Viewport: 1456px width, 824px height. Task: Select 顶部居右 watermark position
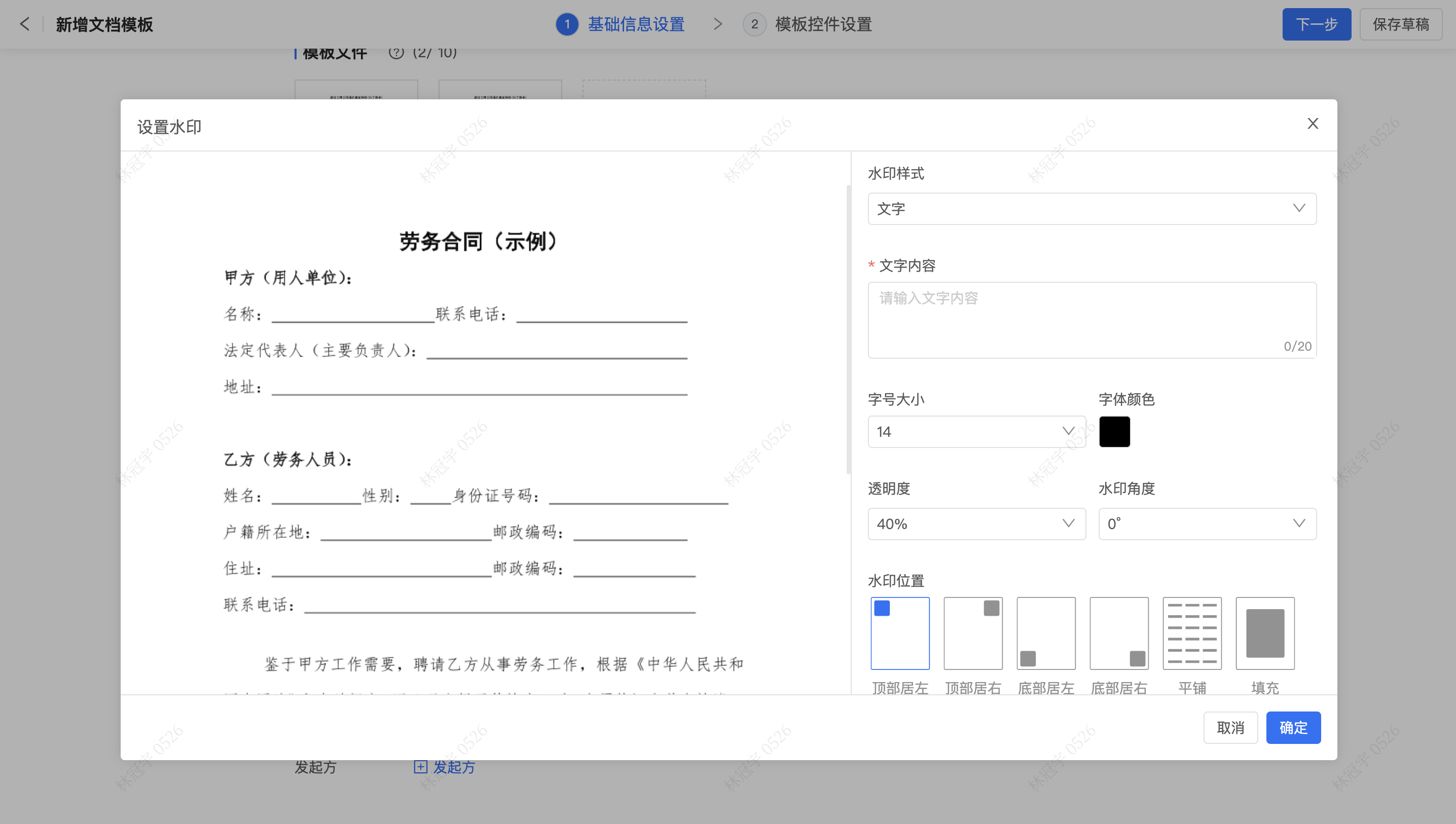(973, 633)
